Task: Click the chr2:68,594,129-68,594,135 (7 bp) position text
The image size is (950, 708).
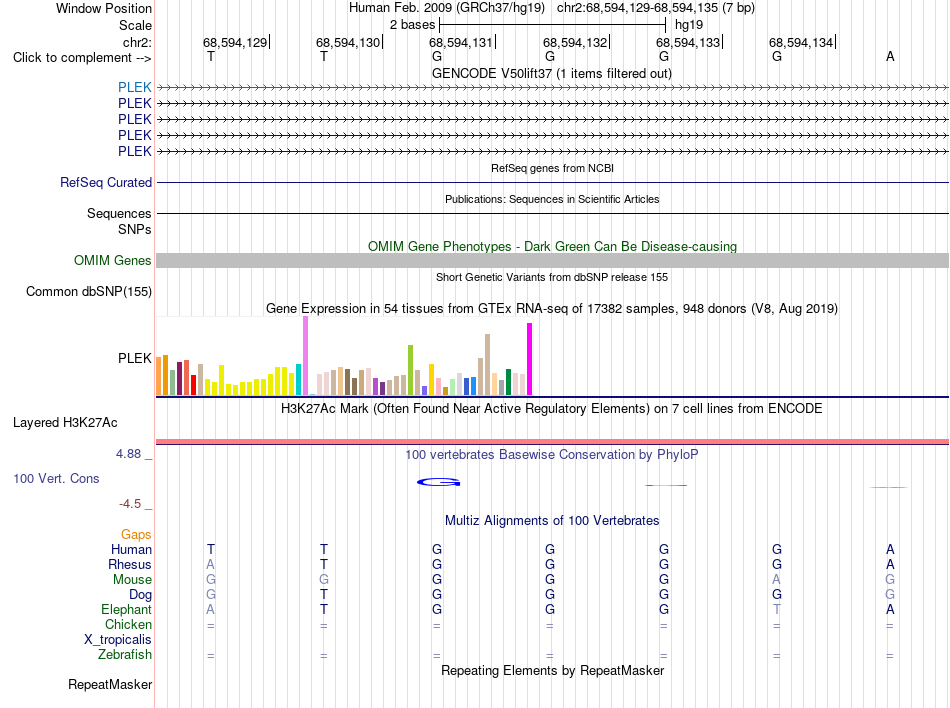Action: [x=656, y=8]
